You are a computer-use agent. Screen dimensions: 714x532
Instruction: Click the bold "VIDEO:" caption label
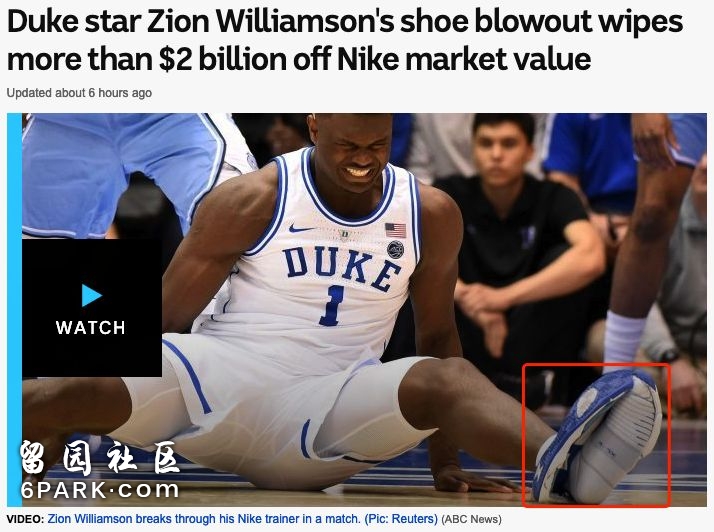pos(26,519)
